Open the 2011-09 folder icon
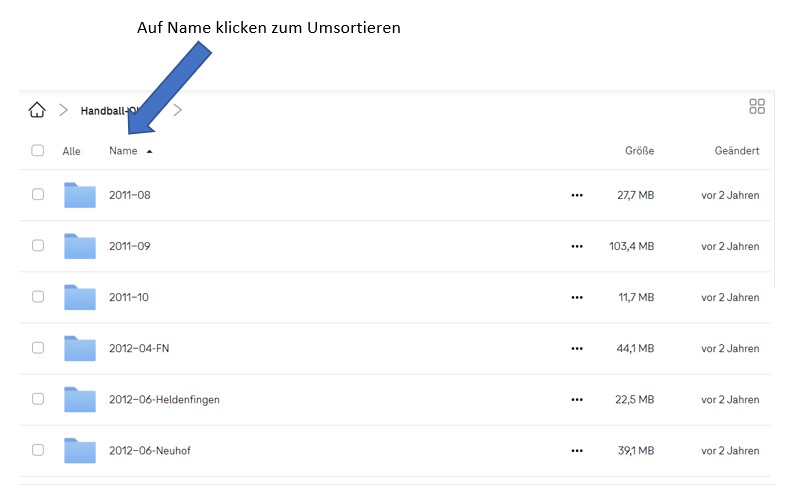The image size is (795, 502). (80, 246)
